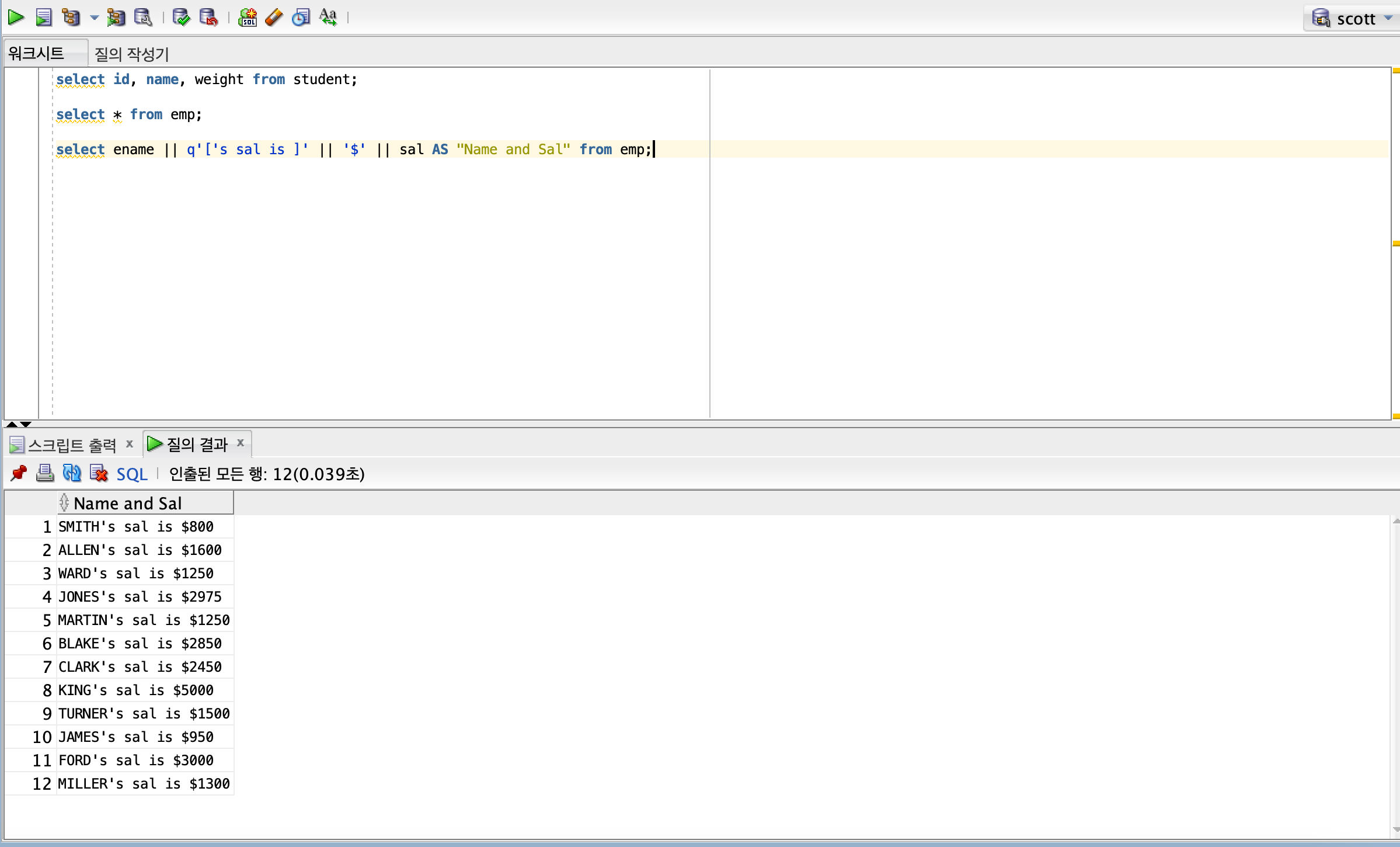Toggle the red pin to freeze results

point(19,473)
